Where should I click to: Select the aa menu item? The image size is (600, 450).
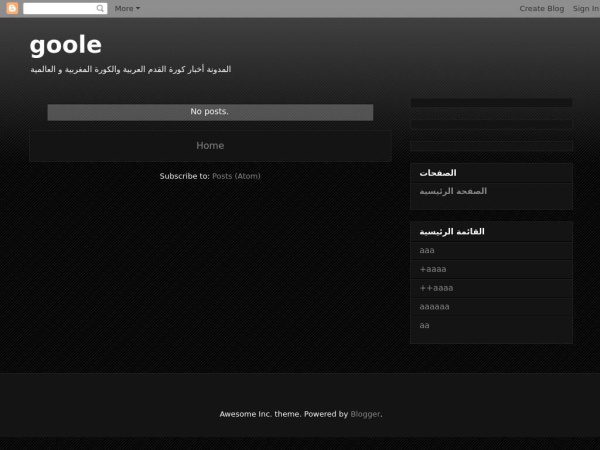pyautogui.click(x=424, y=325)
